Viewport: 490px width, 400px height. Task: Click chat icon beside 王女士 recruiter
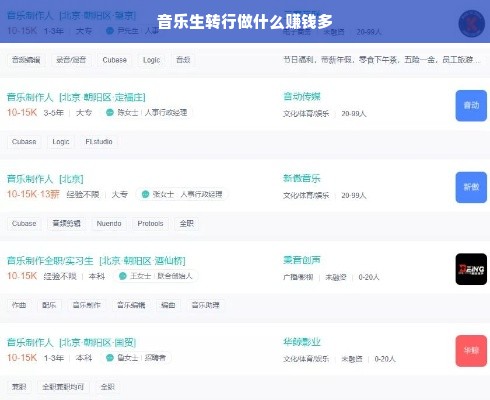pos(123,276)
